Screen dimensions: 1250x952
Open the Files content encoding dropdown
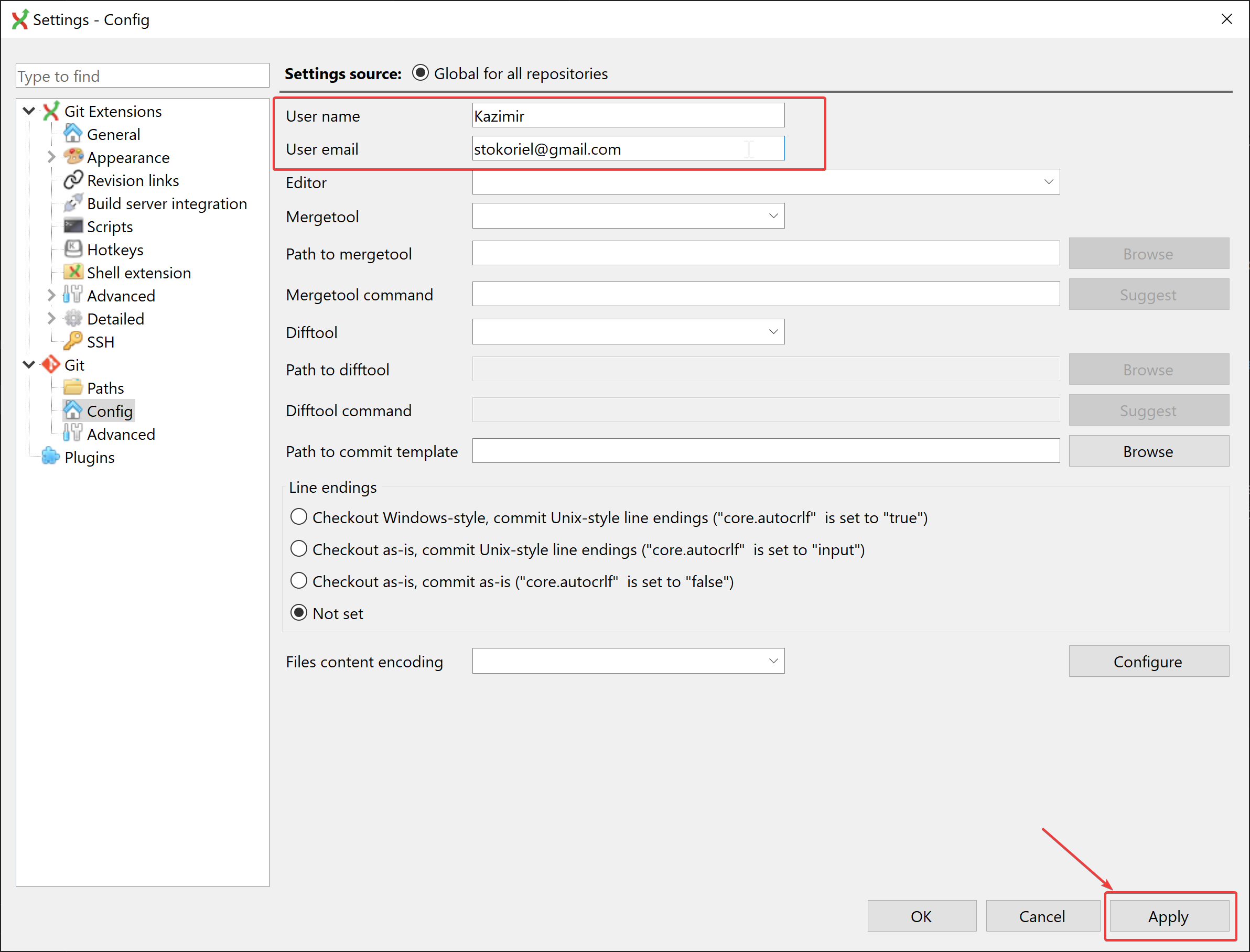pos(773,661)
